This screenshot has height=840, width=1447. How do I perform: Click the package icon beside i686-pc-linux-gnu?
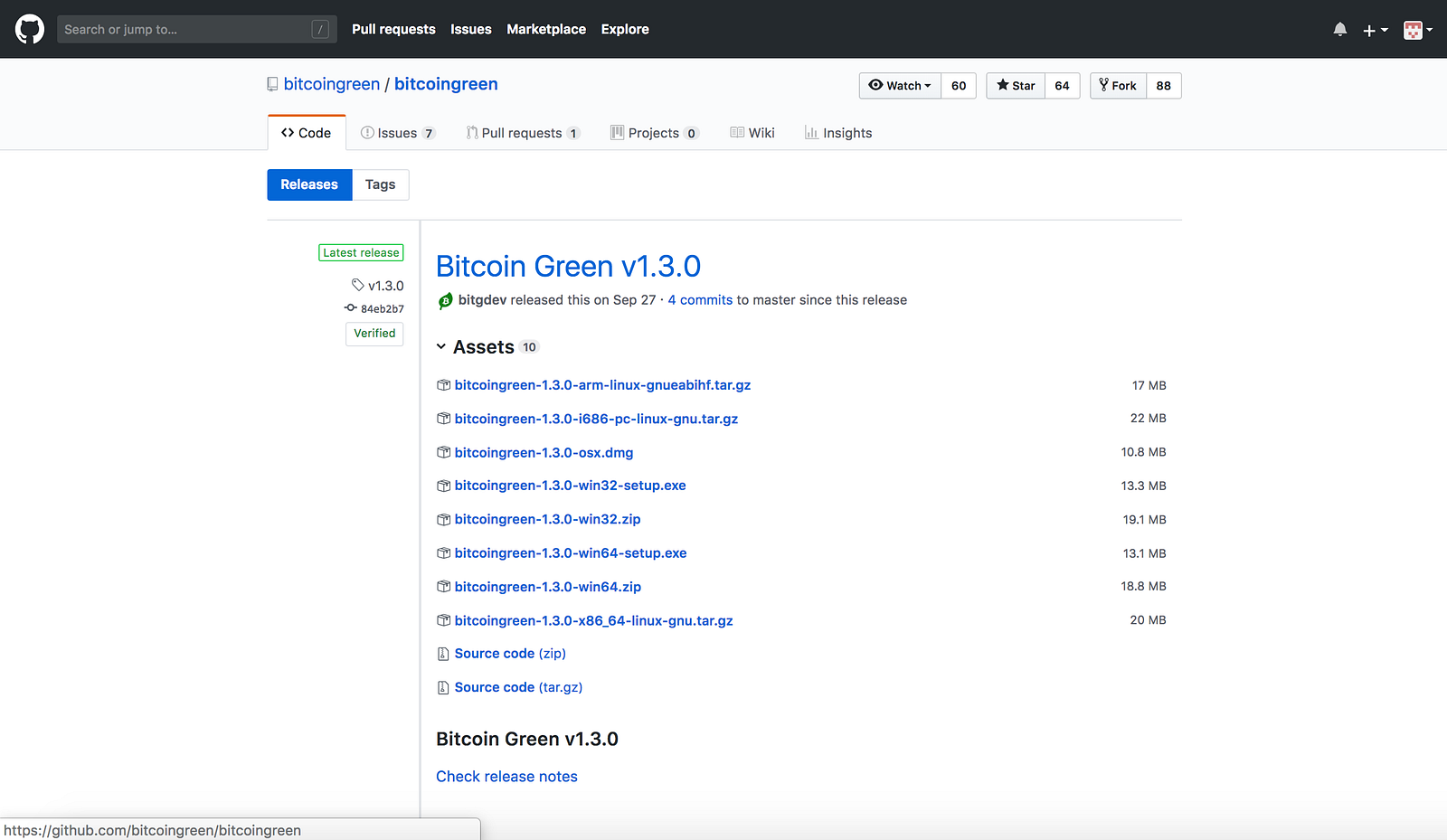tap(443, 419)
